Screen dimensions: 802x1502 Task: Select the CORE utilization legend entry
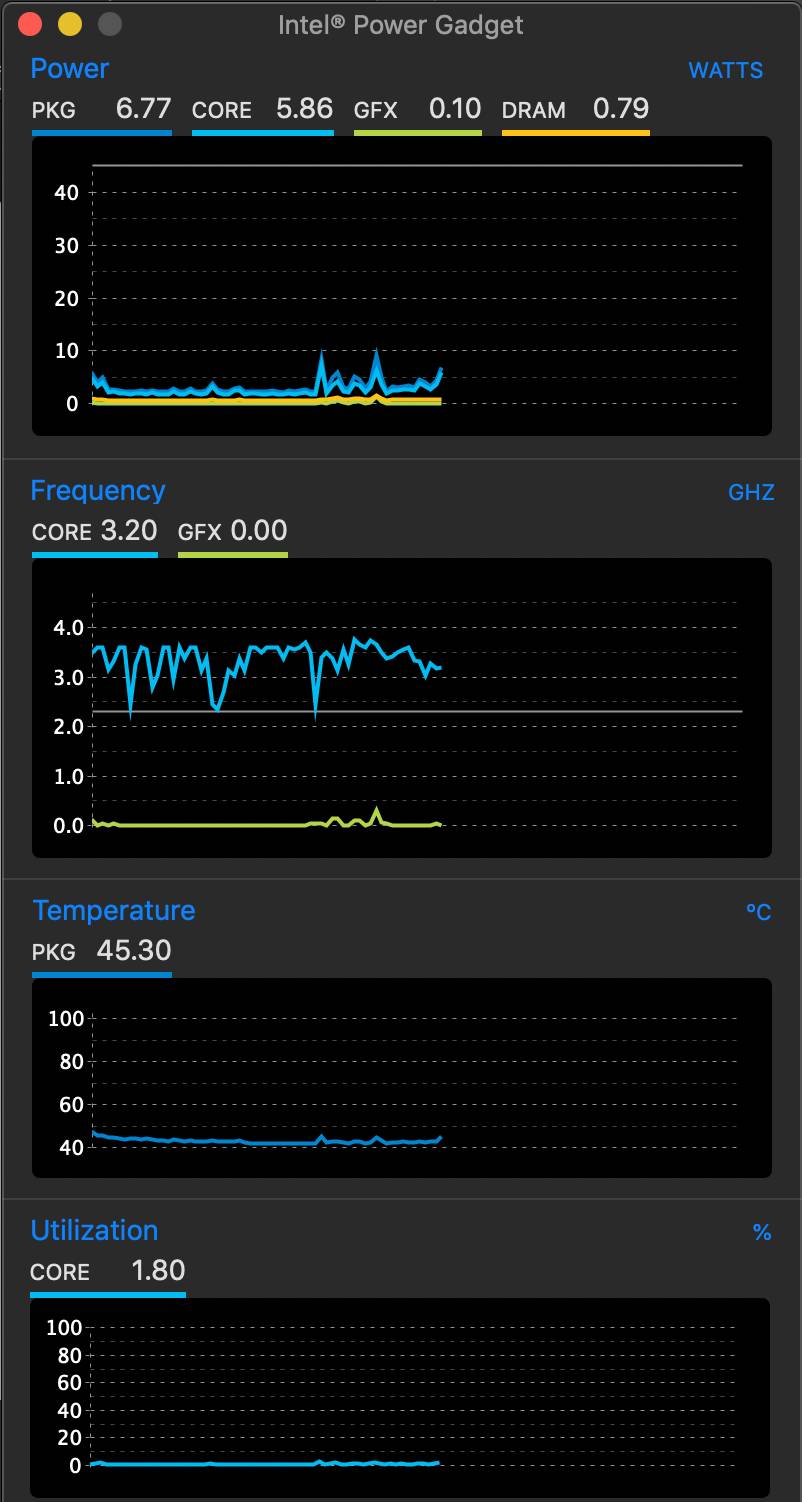pyautogui.click(x=107, y=1272)
